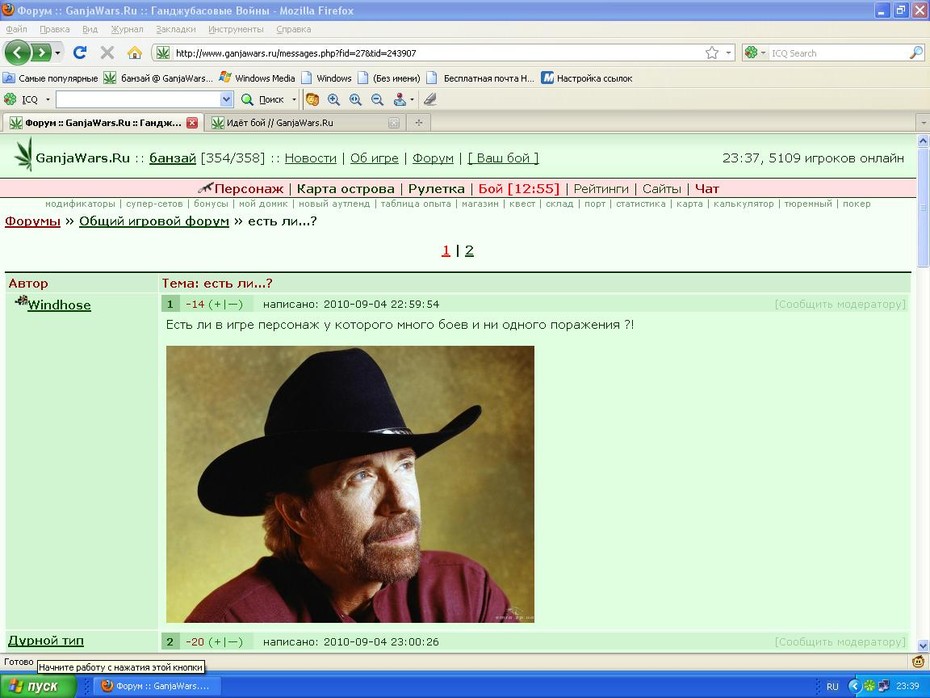Open the 'Вид' menu

coord(90,29)
